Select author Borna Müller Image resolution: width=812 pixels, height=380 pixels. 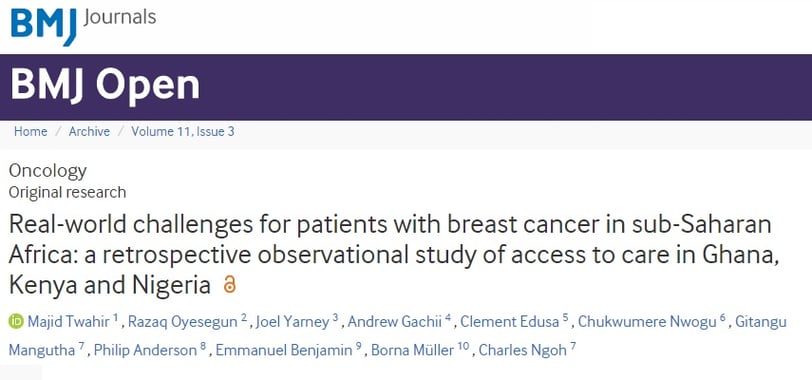(x=413, y=350)
